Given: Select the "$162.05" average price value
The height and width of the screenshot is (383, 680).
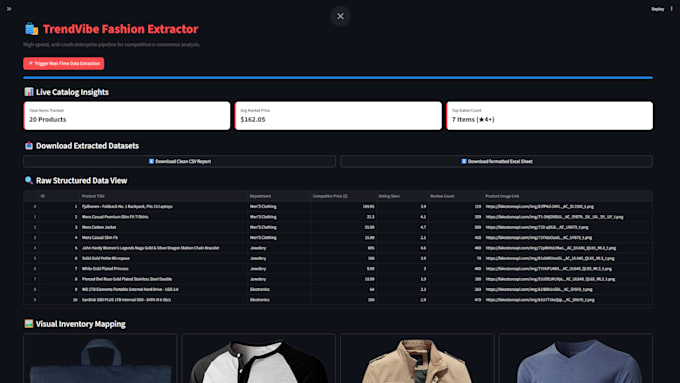Looking at the screenshot, I should click(x=253, y=119).
